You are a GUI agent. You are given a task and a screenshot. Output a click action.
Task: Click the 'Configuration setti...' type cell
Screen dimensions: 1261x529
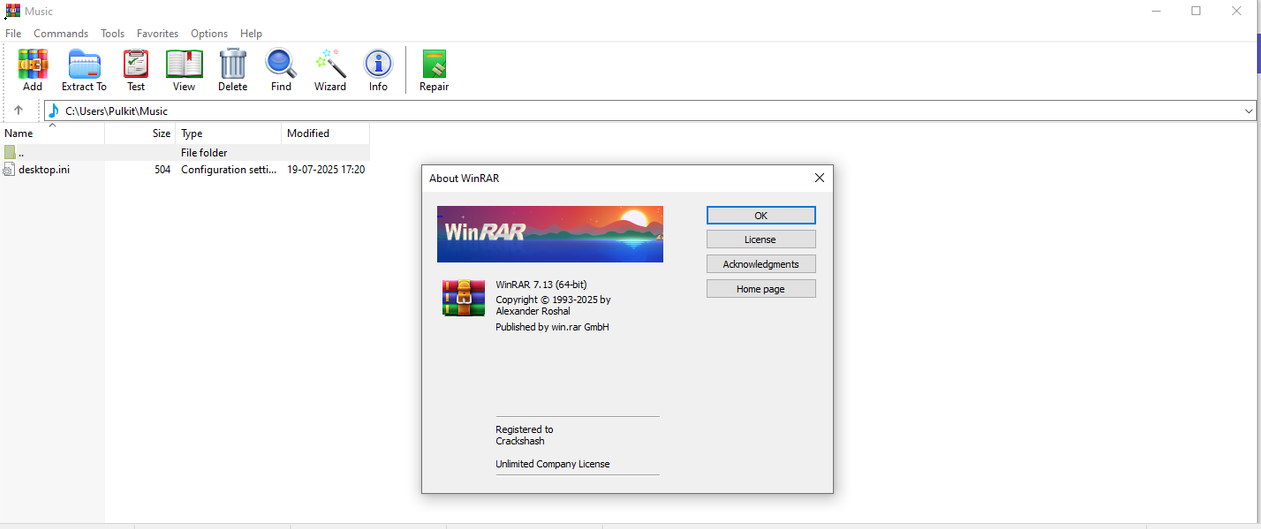coord(228,170)
